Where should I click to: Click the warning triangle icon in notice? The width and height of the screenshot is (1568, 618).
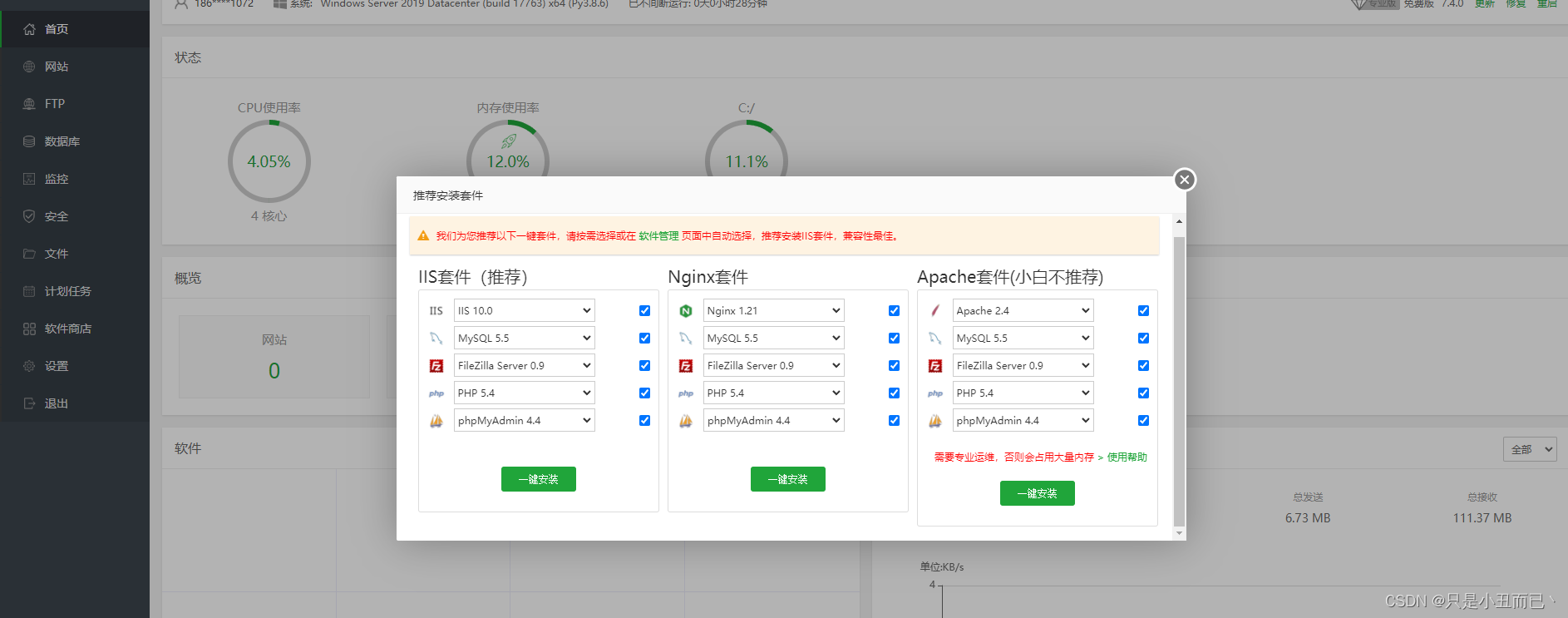coord(423,236)
